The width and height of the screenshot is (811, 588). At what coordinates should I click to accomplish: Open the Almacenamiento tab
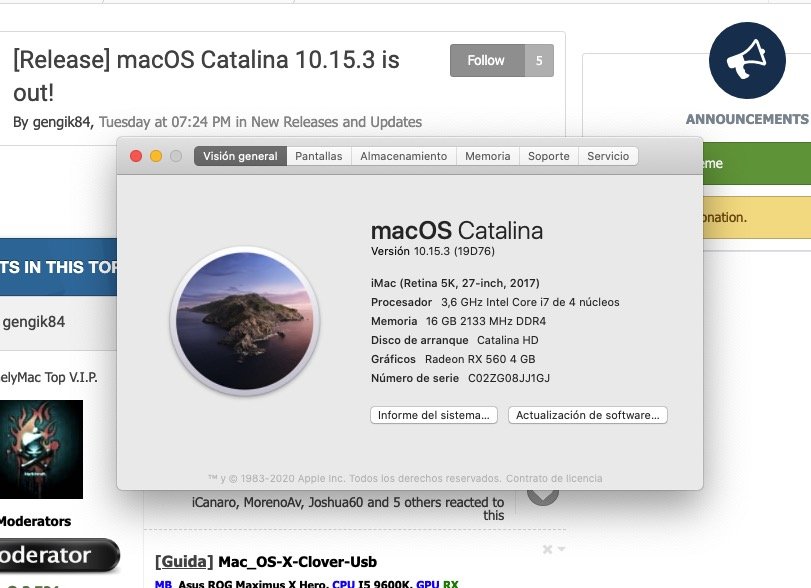pos(403,156)
